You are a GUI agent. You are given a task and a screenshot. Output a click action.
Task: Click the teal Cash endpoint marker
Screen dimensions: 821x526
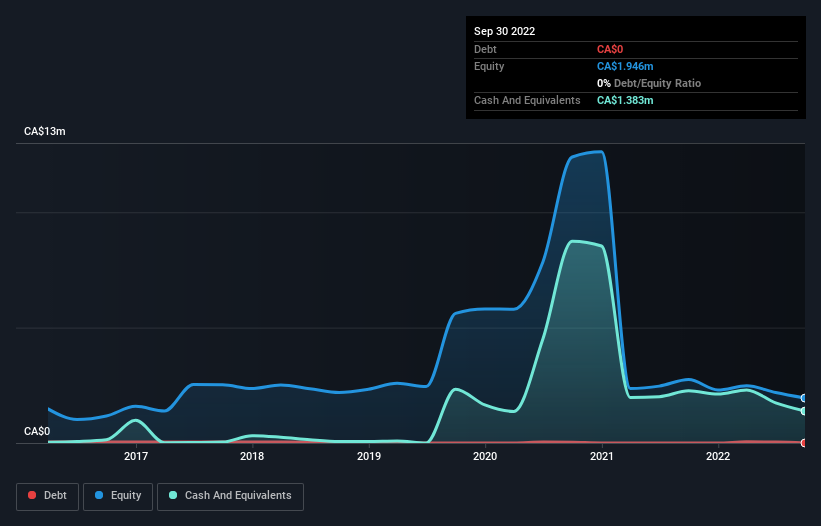(804, 411)
